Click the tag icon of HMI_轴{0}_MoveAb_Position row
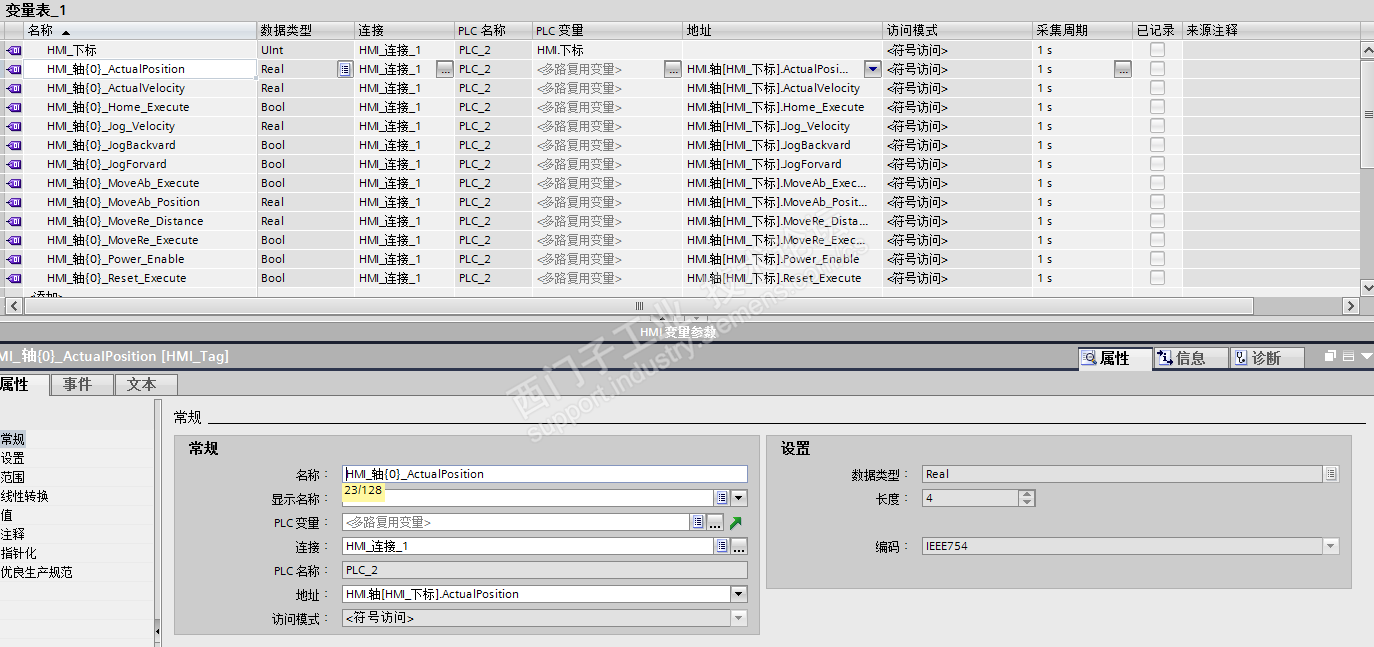 click(x=13, y=202)
